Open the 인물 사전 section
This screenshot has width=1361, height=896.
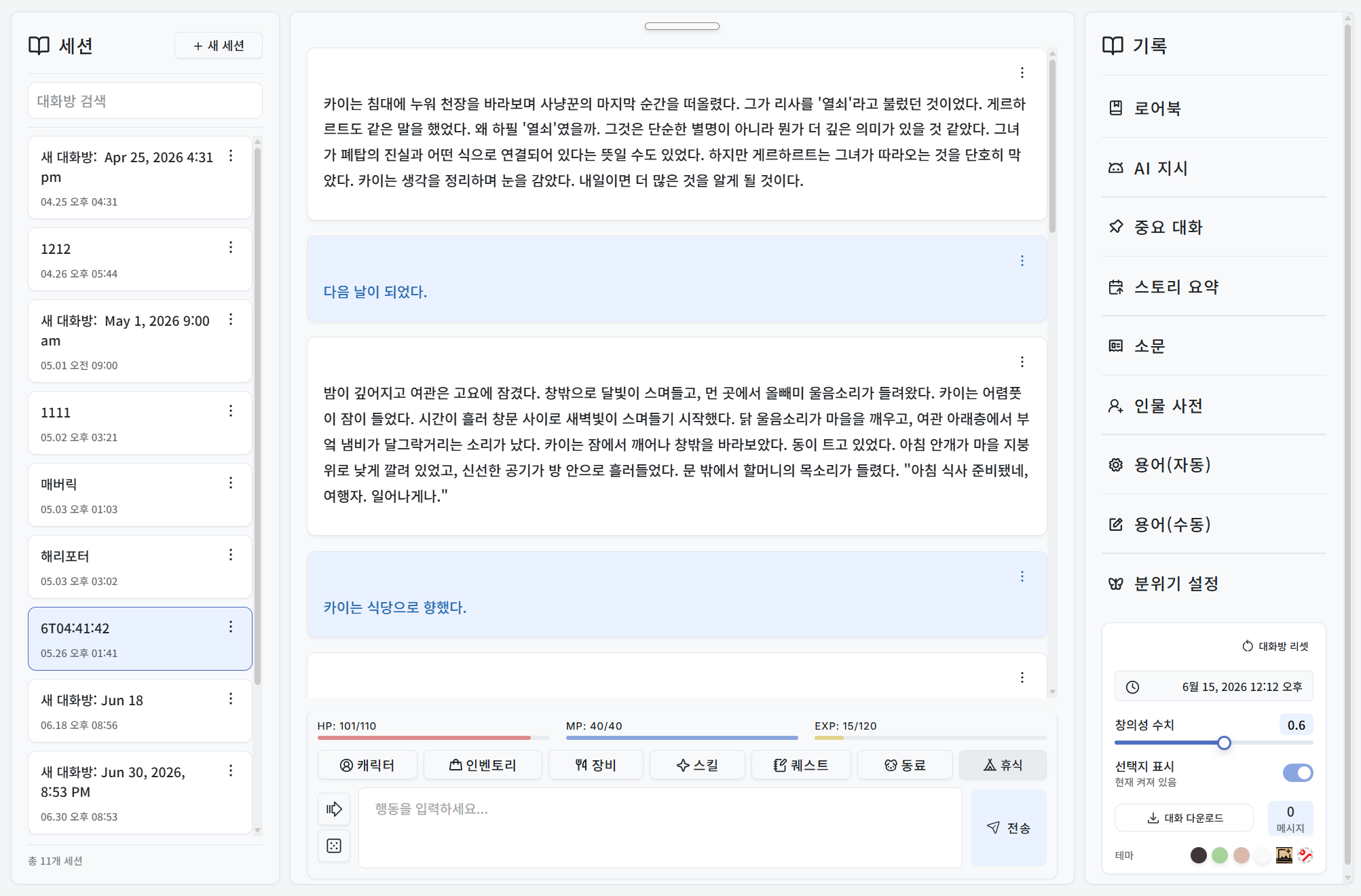pyautogui.click(x=1214, y=406)
